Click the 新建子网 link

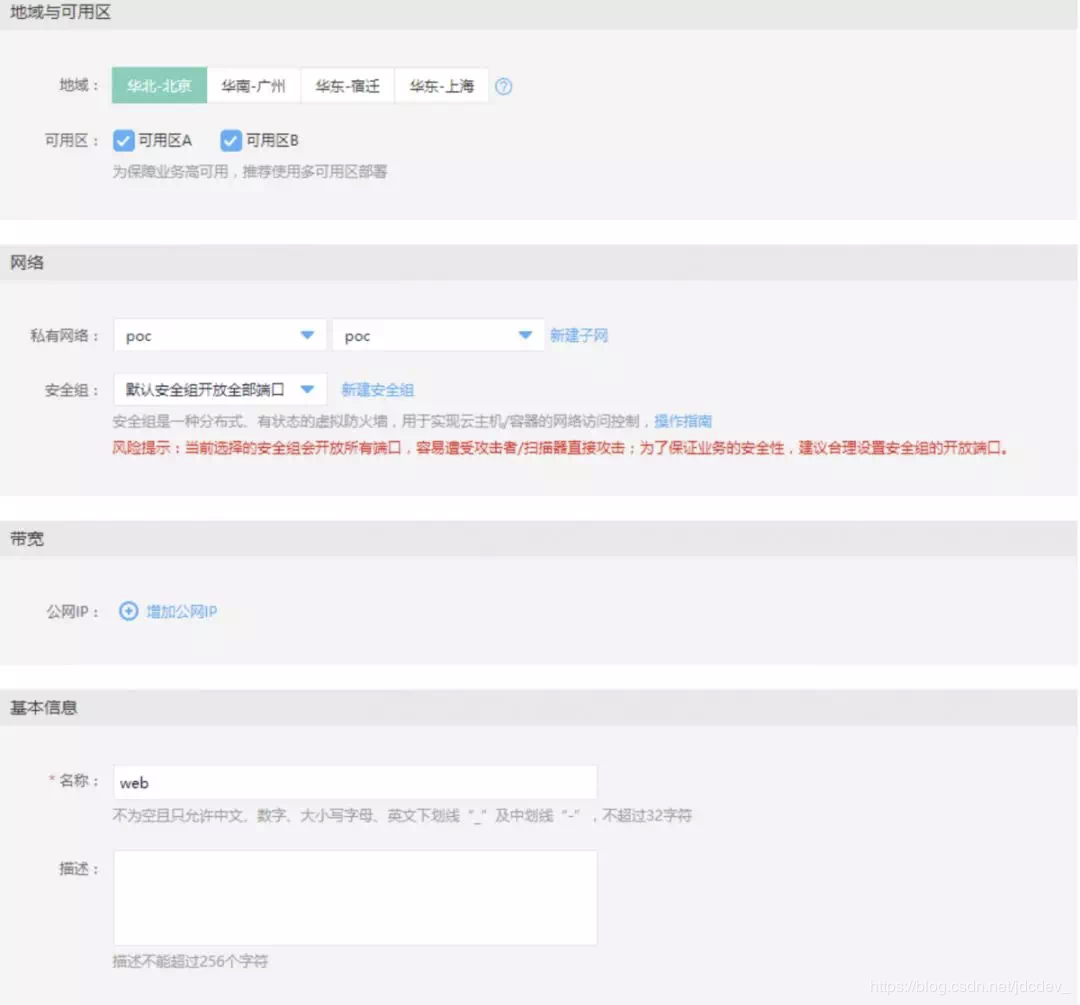[577, 335]
